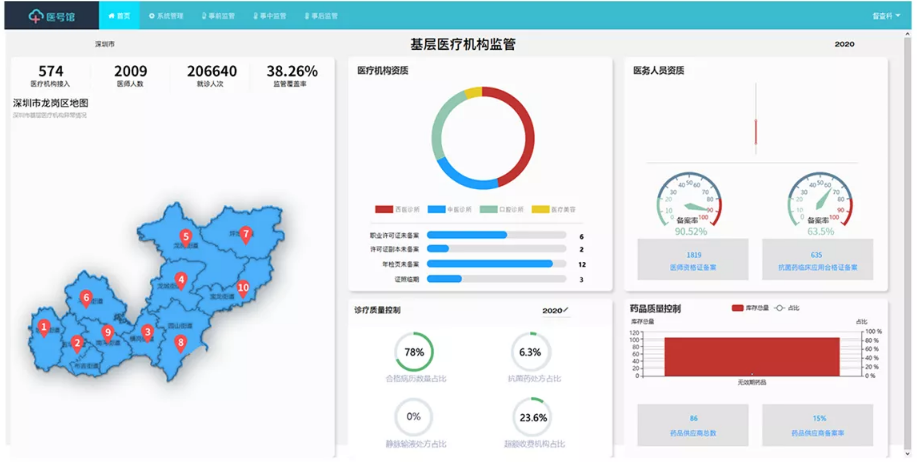Click map marker 4 on Longgang map
Image resolution: width=917 pixels, height=462 pixels.
[x=181, y=282]
